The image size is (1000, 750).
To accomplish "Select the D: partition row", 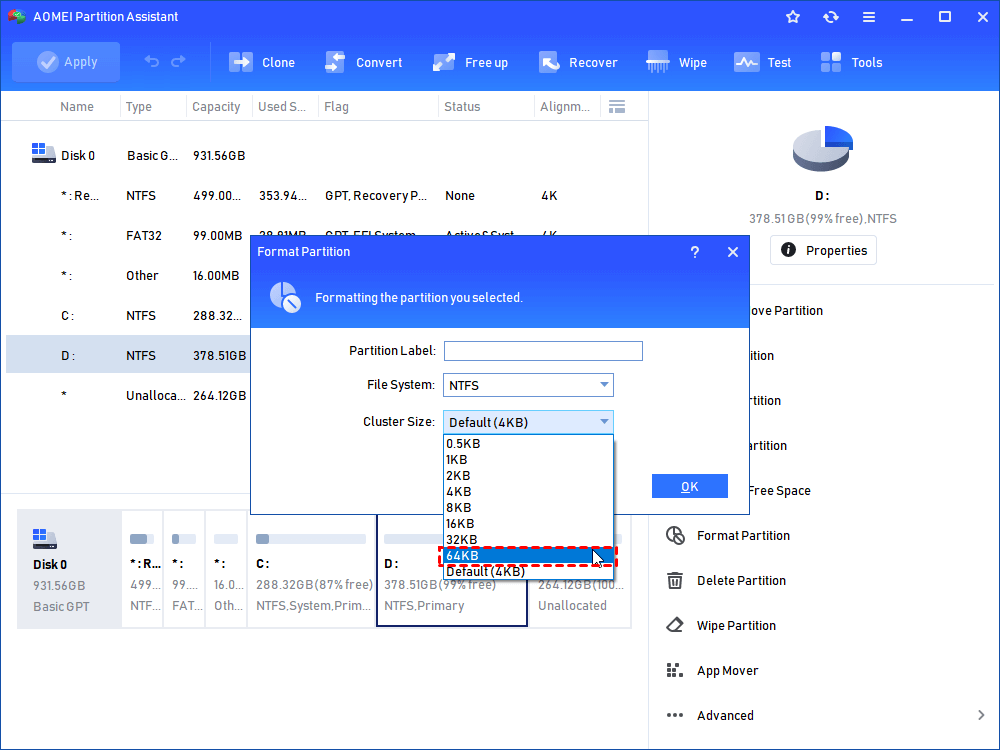I will click(128, 355).
